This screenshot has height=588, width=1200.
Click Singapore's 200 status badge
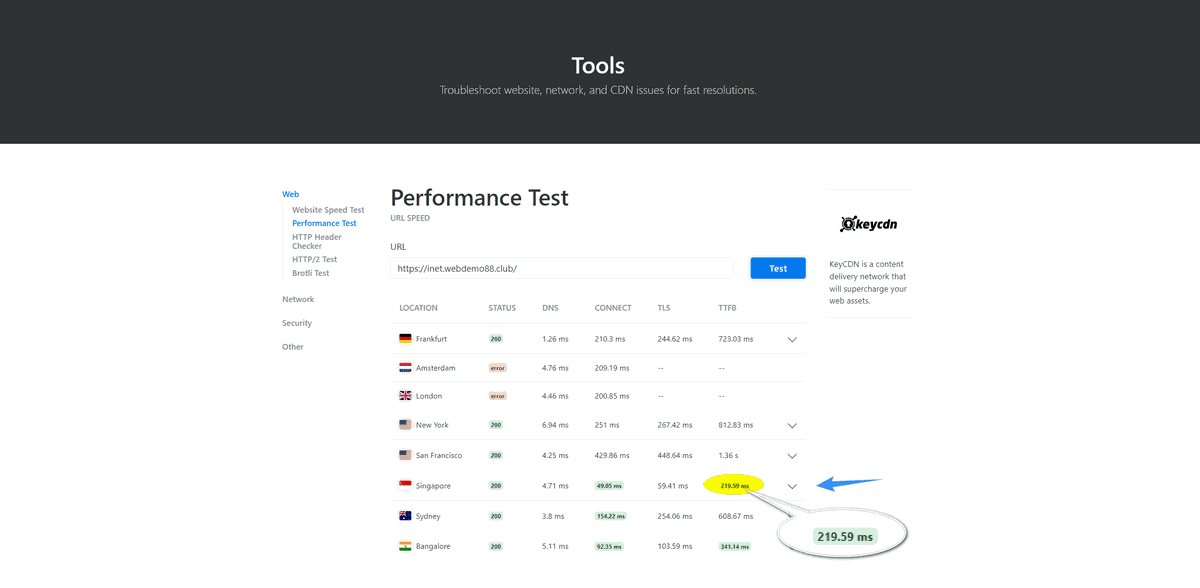click(496, 486)
